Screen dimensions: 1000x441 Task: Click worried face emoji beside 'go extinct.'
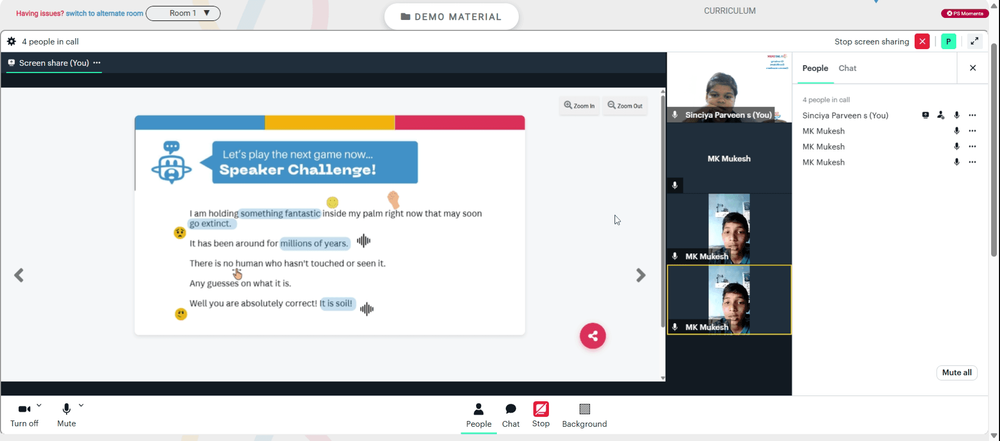(180, 233)
